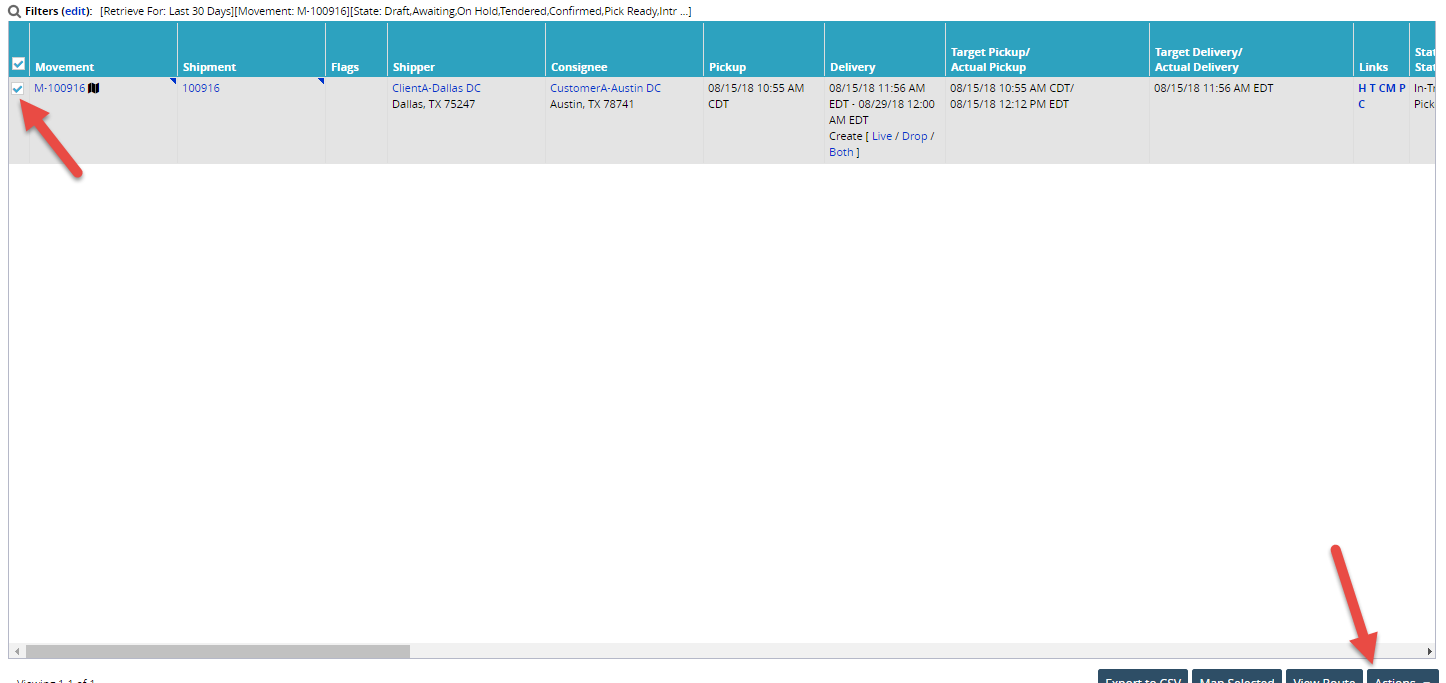Toggle the select-all checkbox in the header
Screen dimensions: 1446x683
point(18,63)
